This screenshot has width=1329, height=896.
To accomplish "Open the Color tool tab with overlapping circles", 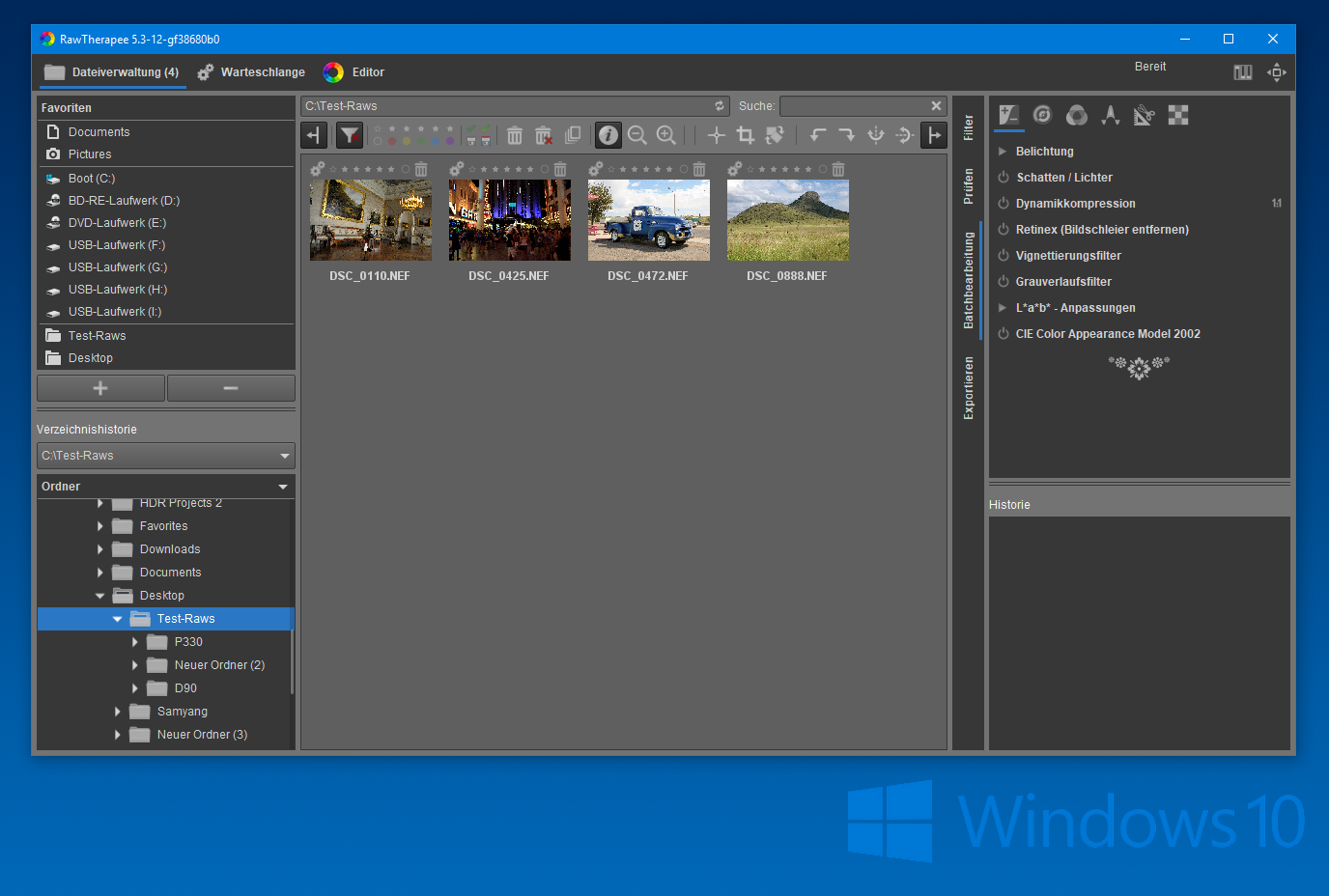I will click(1077, 116).
